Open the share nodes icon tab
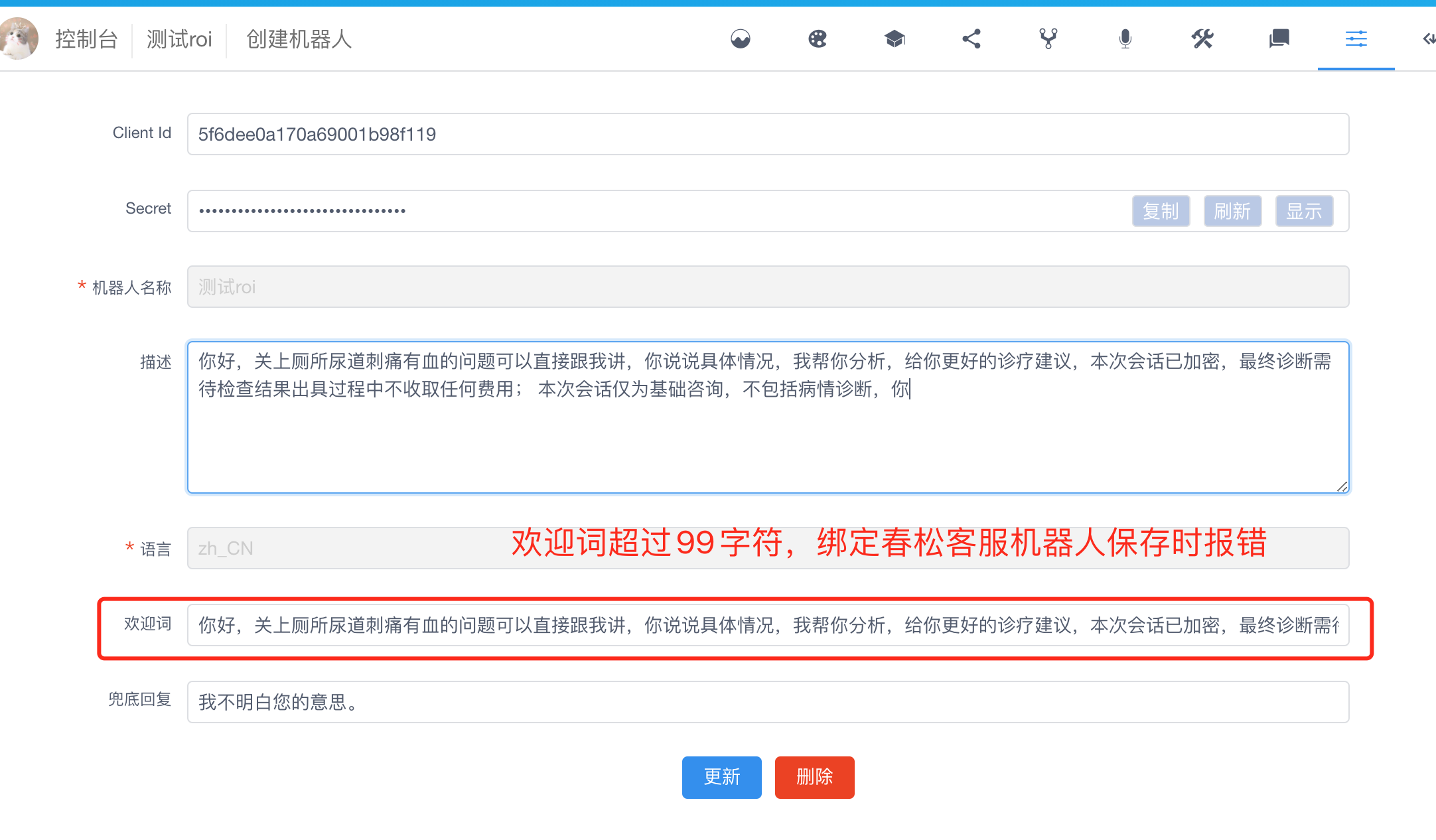 (971, 39)
